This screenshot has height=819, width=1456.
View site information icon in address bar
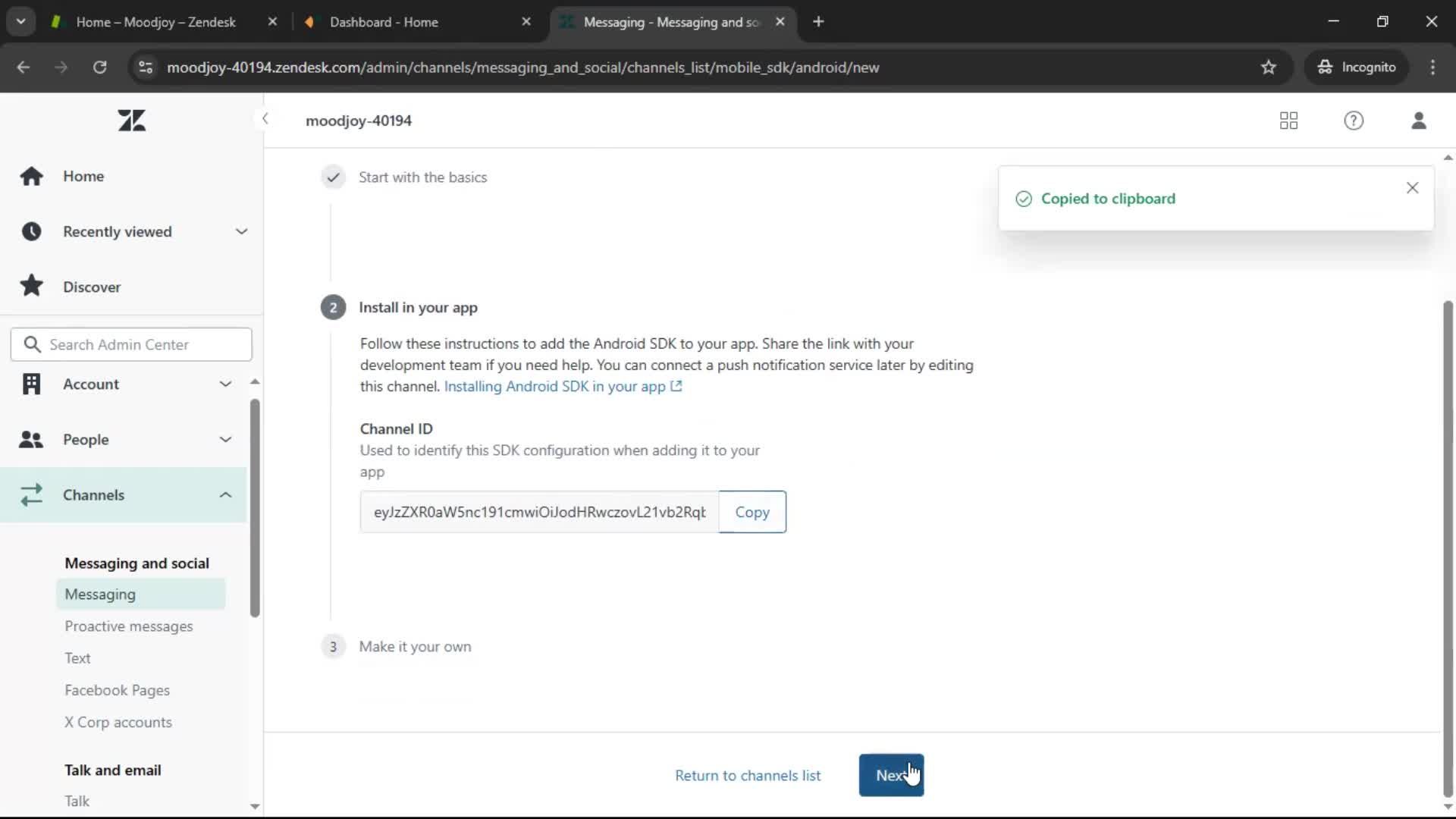(x=146, y=67)
